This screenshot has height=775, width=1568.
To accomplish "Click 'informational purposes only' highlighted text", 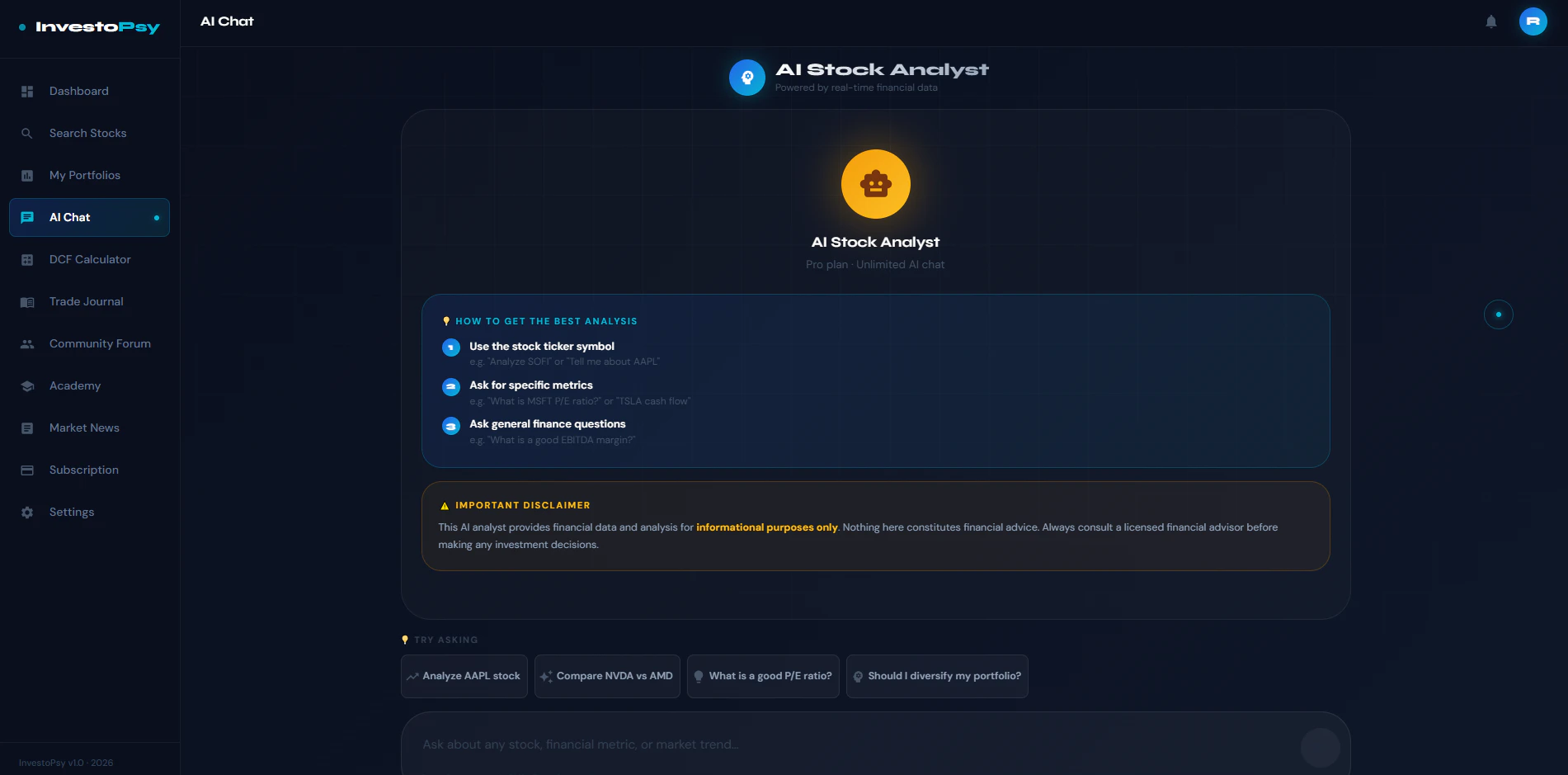I will [767, 527].
